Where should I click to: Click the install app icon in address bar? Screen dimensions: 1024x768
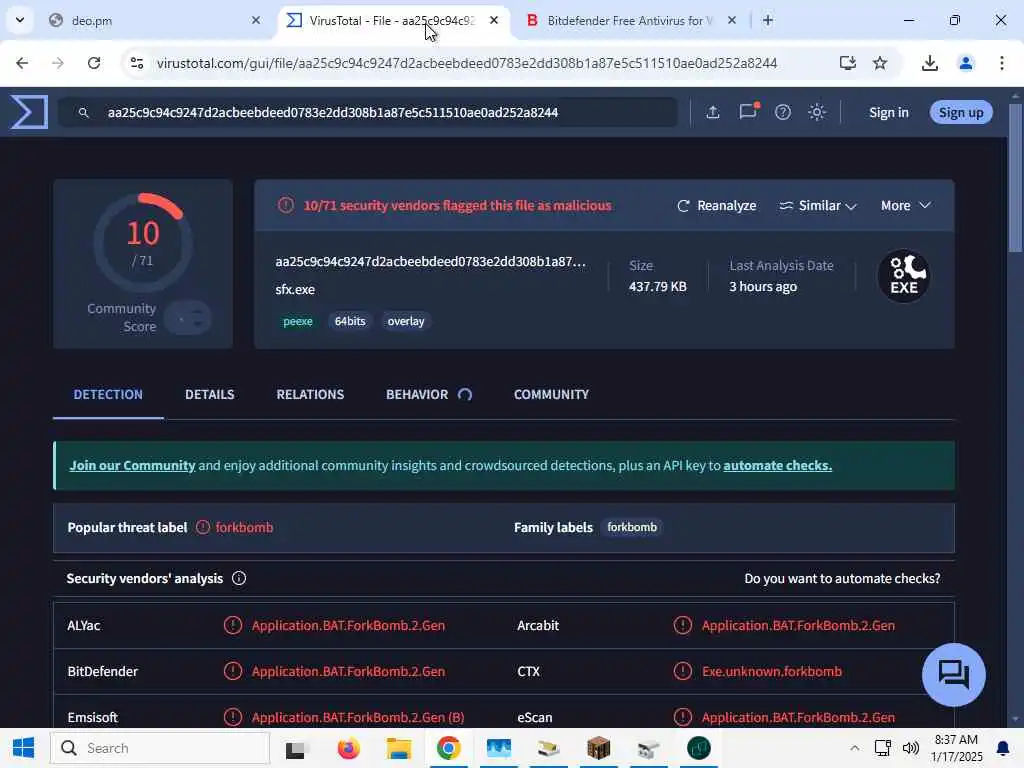(847, 63)
